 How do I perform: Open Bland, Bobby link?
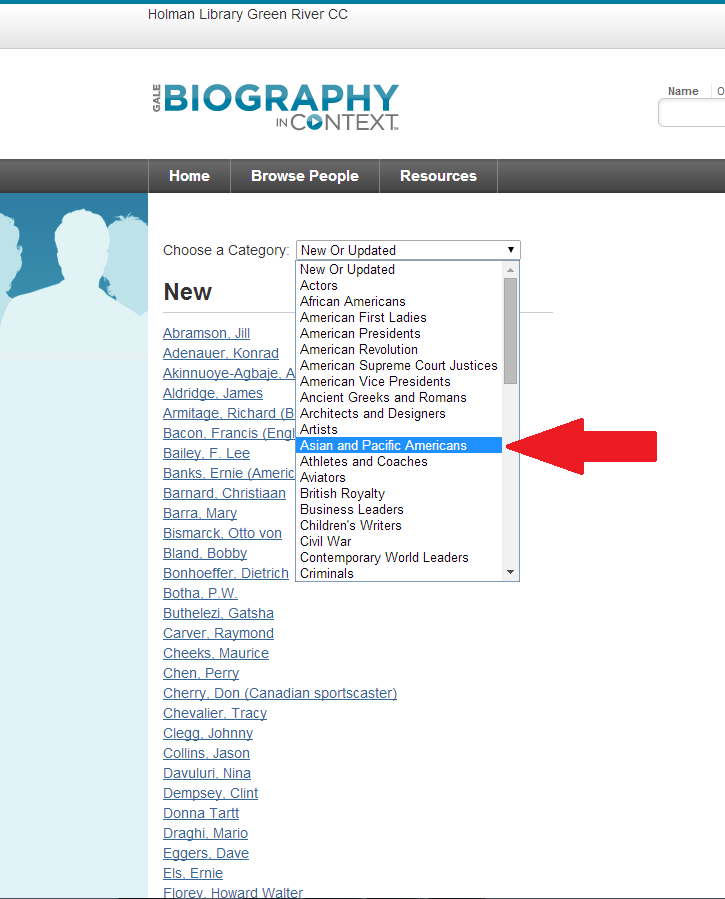point(205,554)
